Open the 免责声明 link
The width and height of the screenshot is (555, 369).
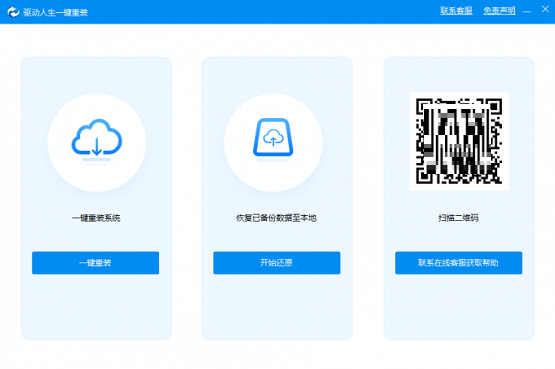(499, 11)
